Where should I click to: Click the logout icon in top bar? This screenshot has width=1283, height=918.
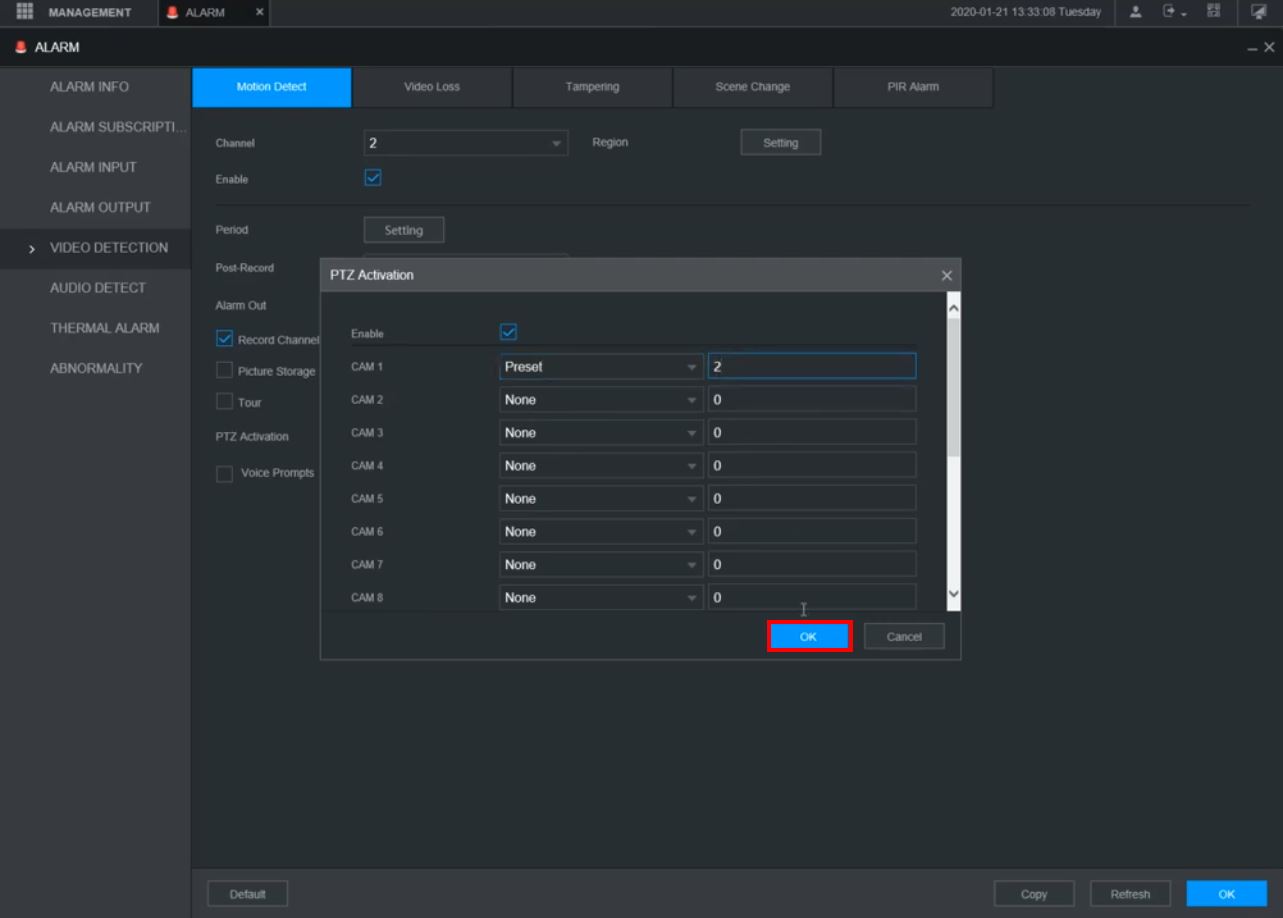coord(1170,12)
